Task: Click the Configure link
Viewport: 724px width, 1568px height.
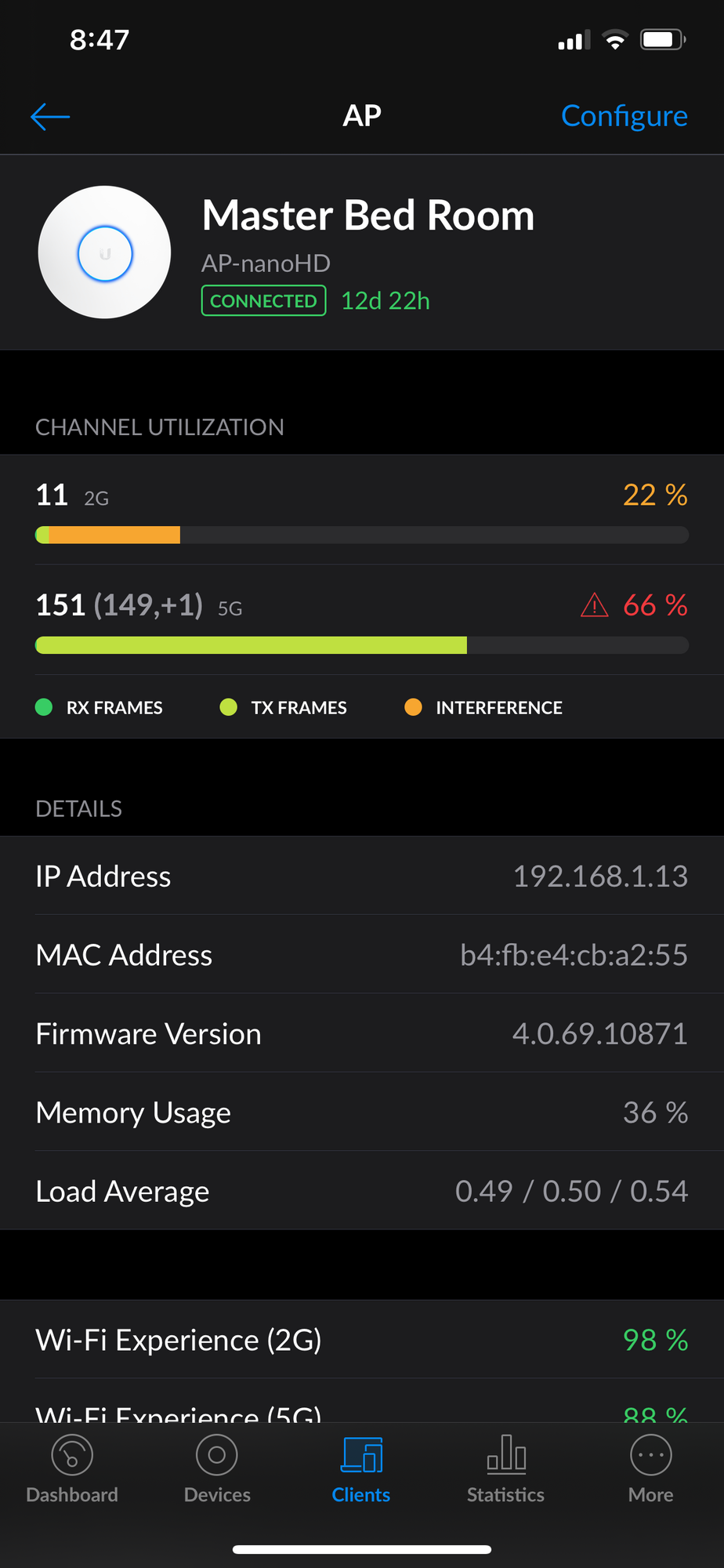Action: pyautogui.click(x=624, y=116)
